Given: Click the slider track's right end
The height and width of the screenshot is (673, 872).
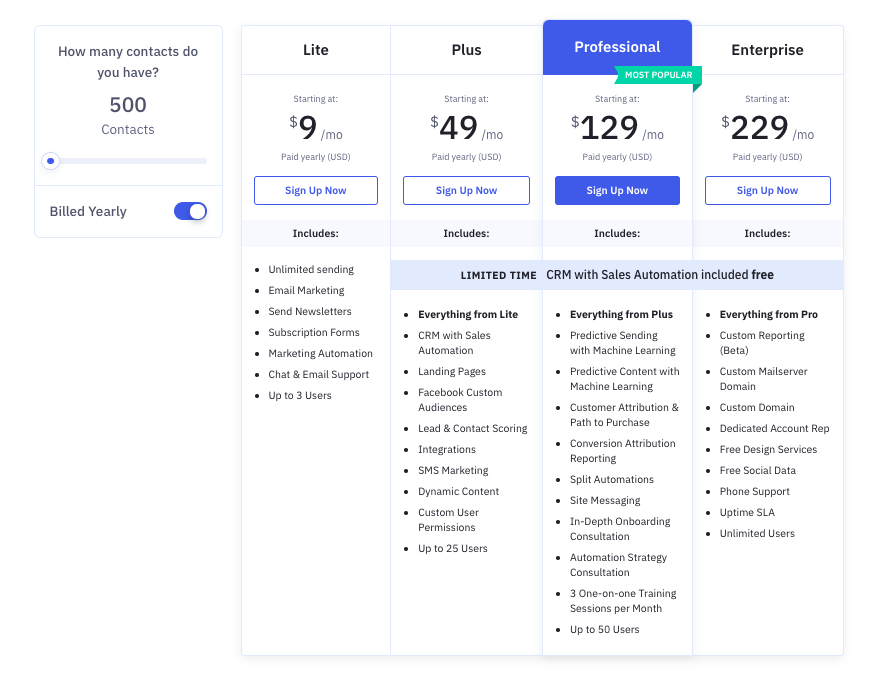Looking at the screenshot, I should point(204,161).
